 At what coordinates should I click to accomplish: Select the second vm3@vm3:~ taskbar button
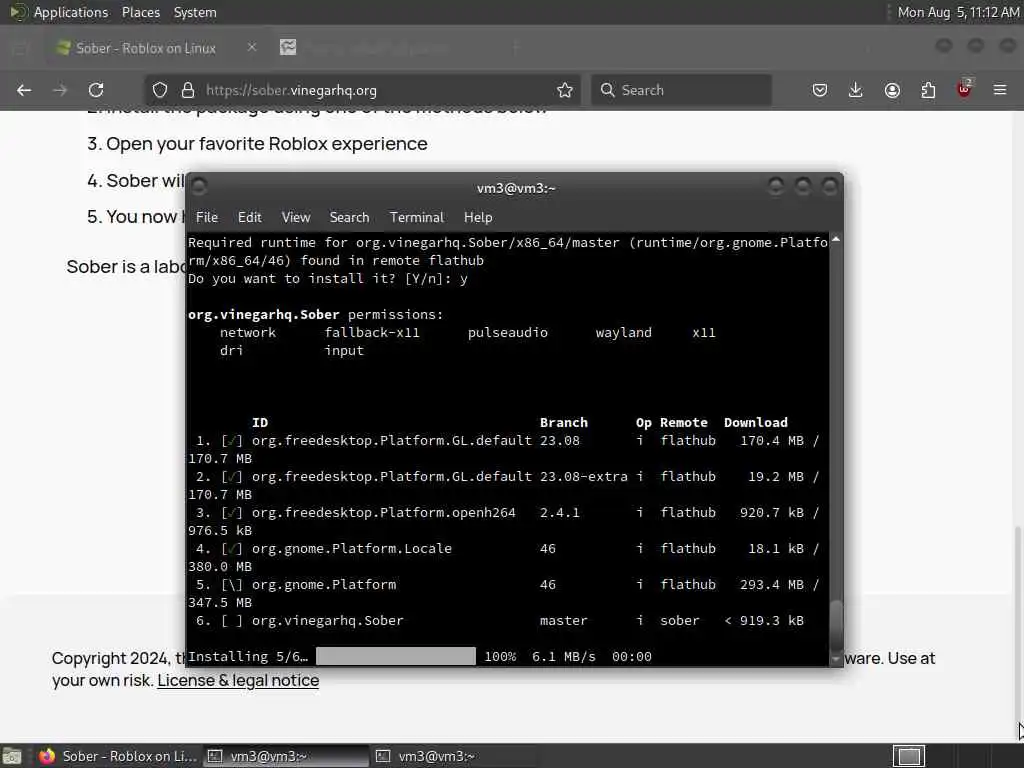[454, 756]
